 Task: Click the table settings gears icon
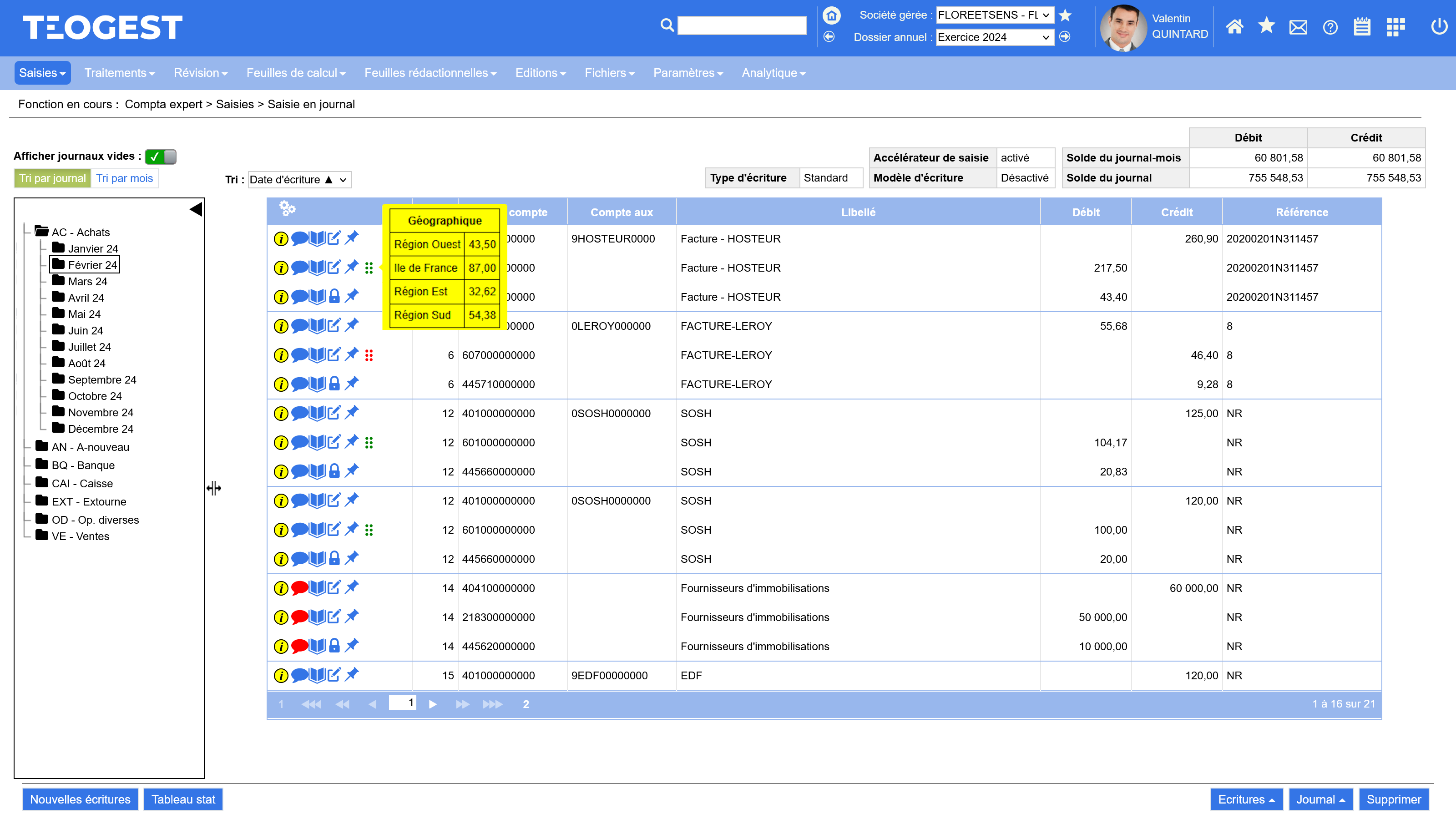(287, 208)
